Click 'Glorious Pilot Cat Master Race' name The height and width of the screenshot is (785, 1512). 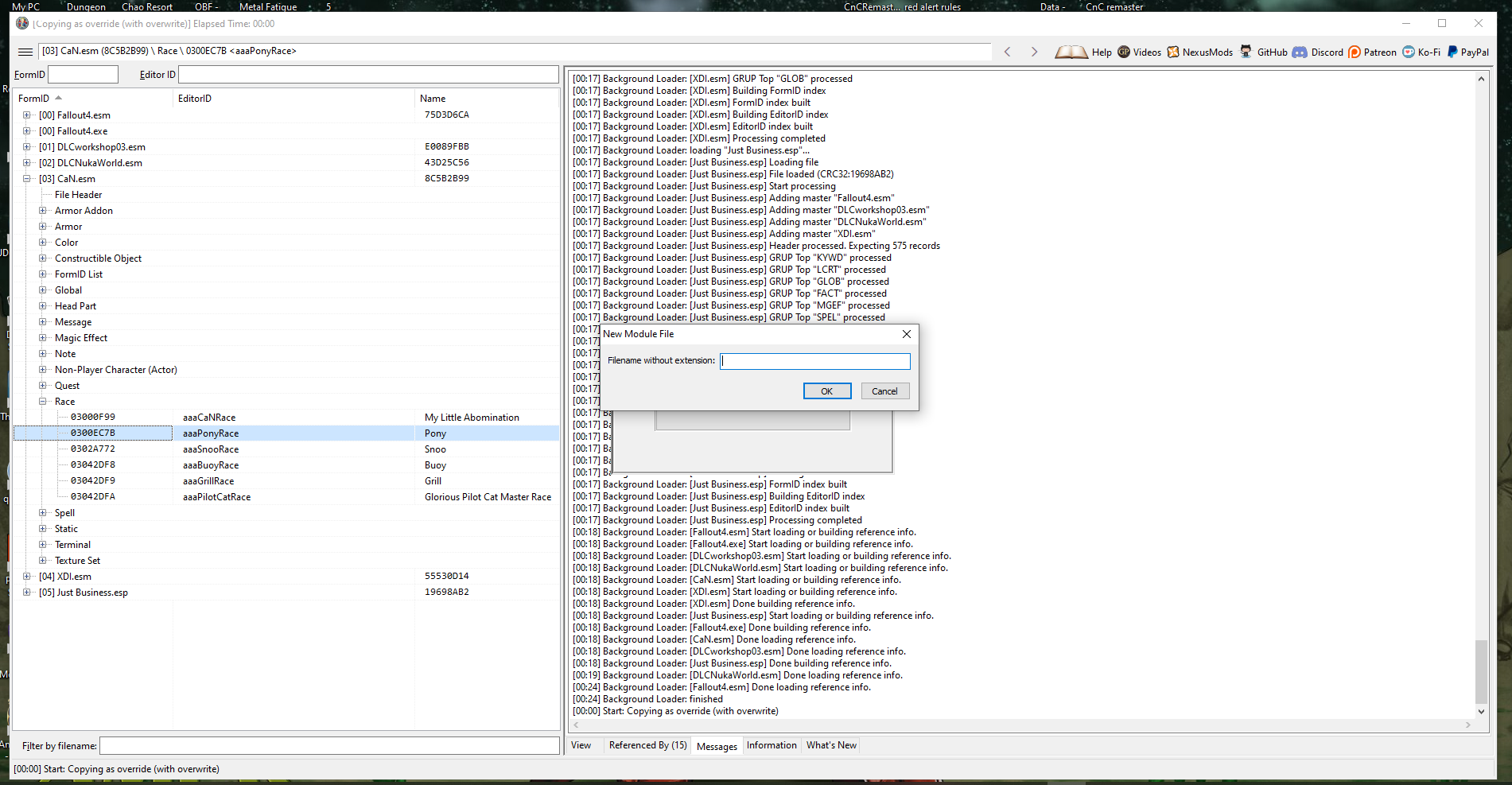(488, 497)
